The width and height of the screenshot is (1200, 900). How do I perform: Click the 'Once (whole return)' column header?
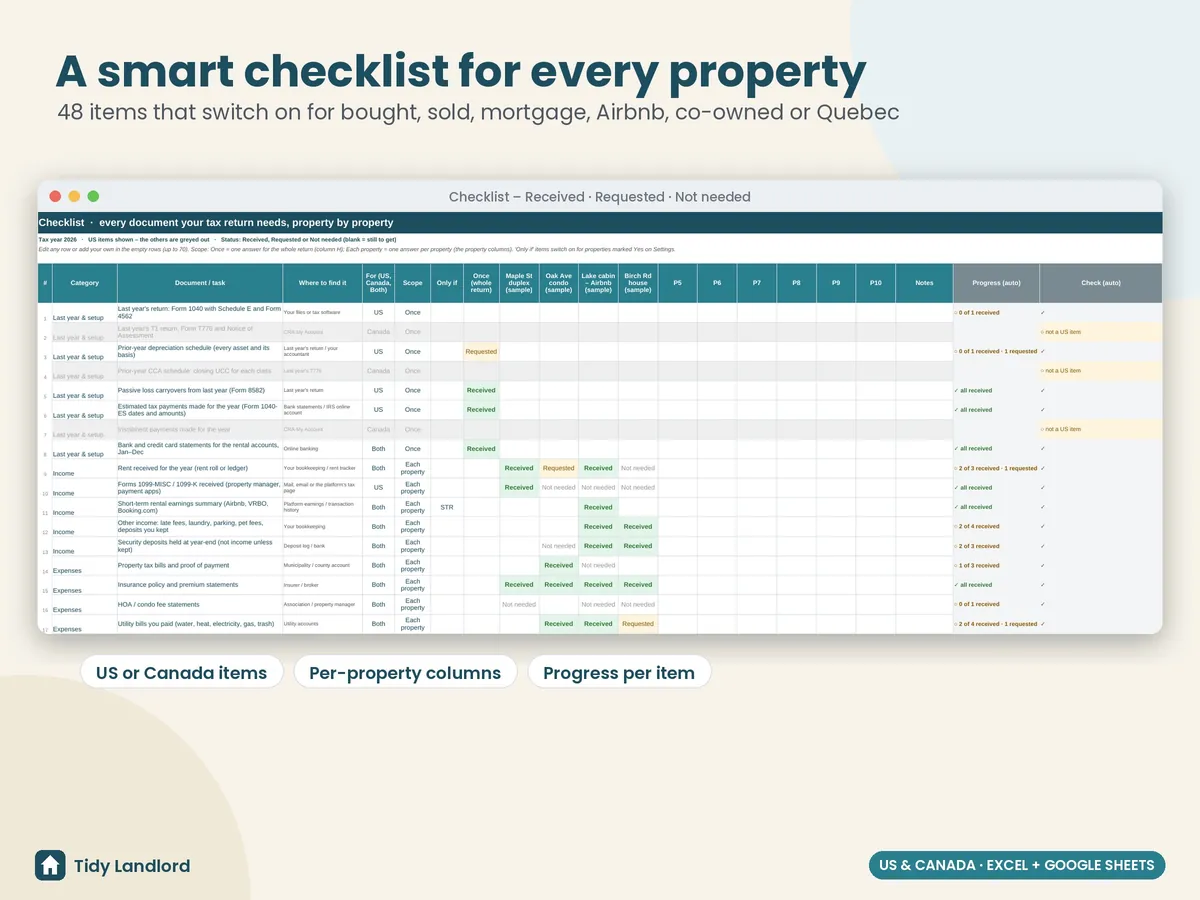481,283
